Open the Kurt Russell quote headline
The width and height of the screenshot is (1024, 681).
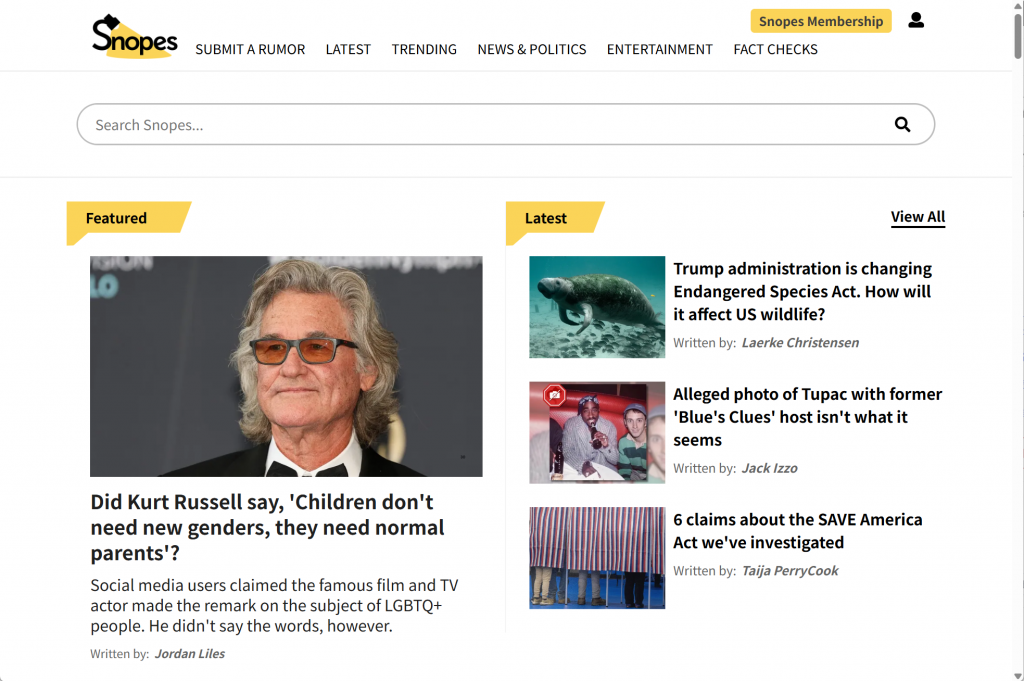pos(267,528)
